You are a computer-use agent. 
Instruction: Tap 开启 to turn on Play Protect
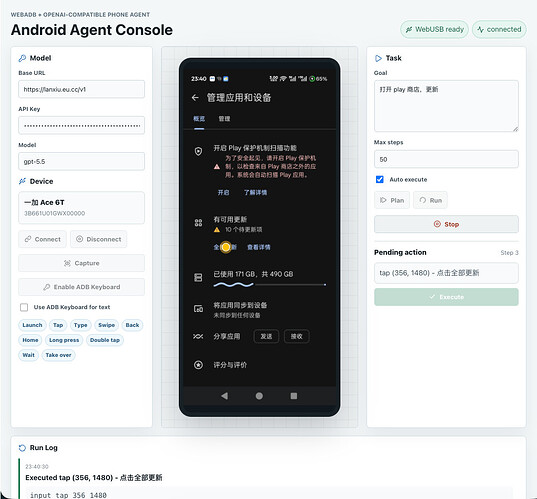pos(223,192)
